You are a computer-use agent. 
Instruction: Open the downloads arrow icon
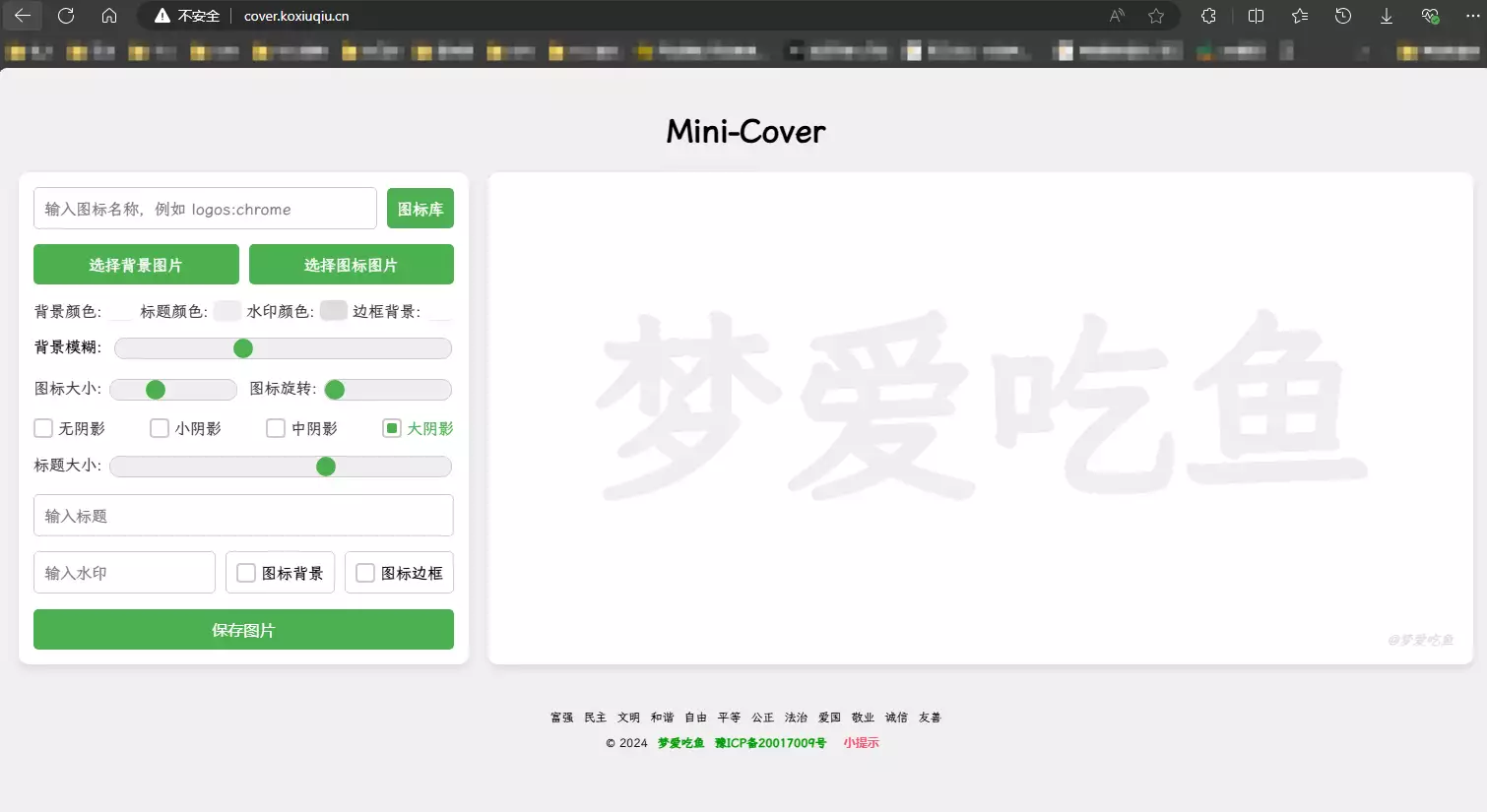(1386, 16)
